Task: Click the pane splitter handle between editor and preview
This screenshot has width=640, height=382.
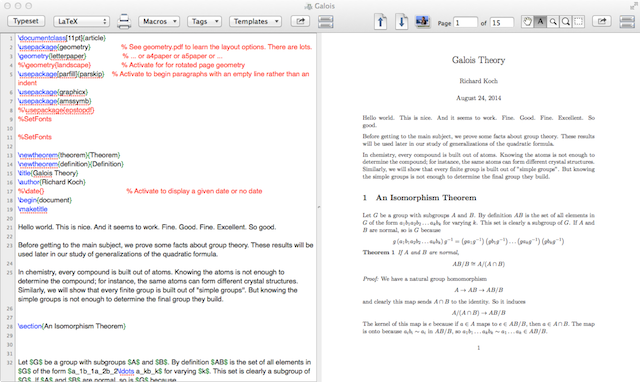Action: click(319, 207)
